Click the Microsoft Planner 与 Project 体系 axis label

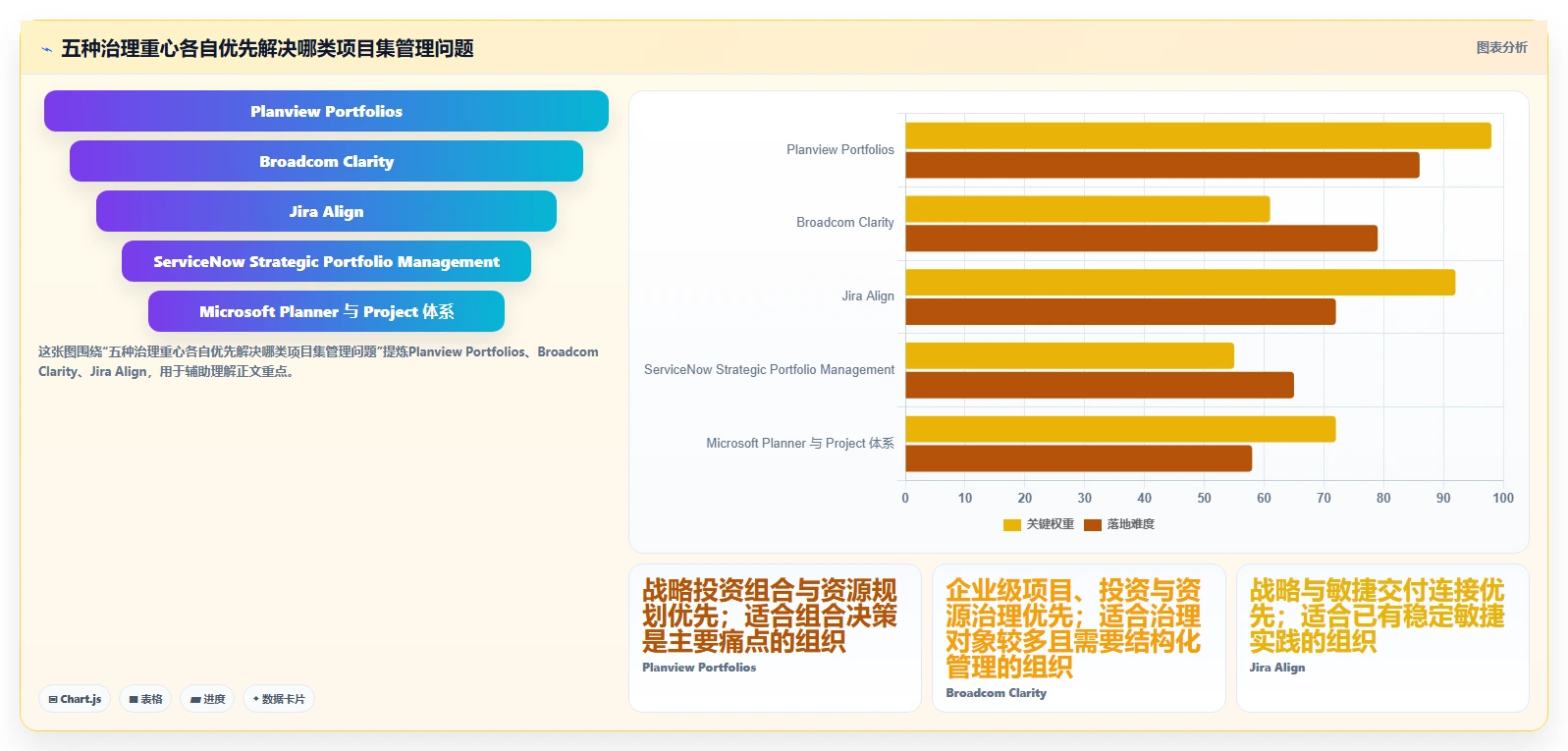(x=800, y=444)
